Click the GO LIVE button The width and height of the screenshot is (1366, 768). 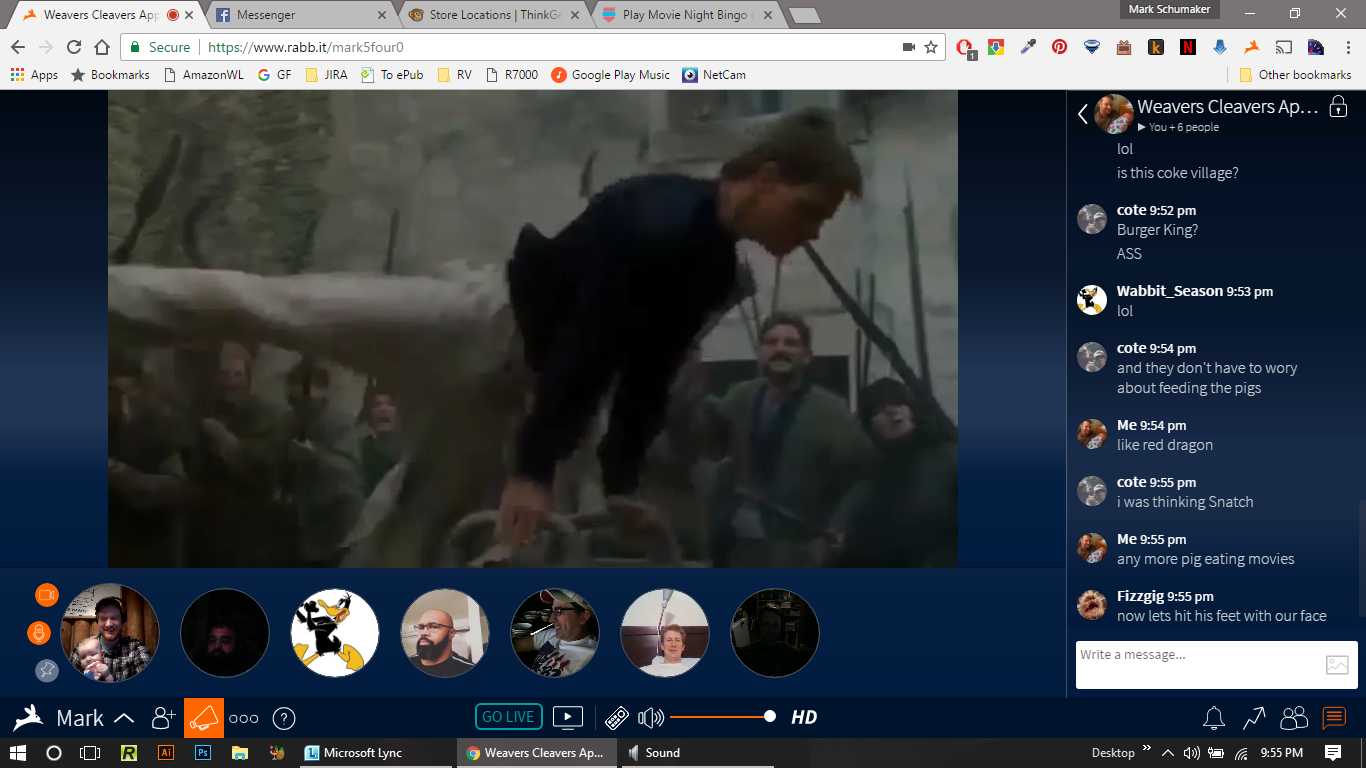[509, 717]
